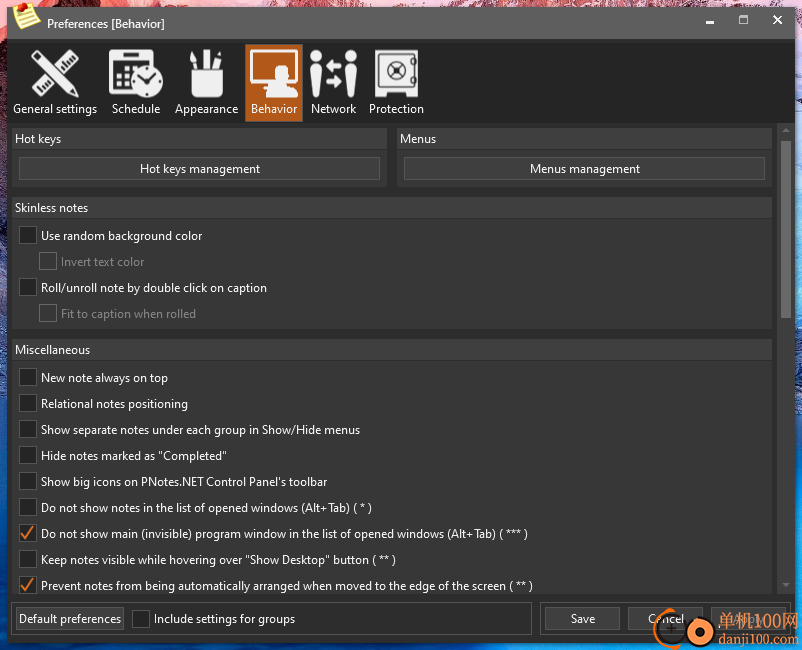Click the Default preferences button
This screenshot has width=802, height=650.
(x=70, y=619)
